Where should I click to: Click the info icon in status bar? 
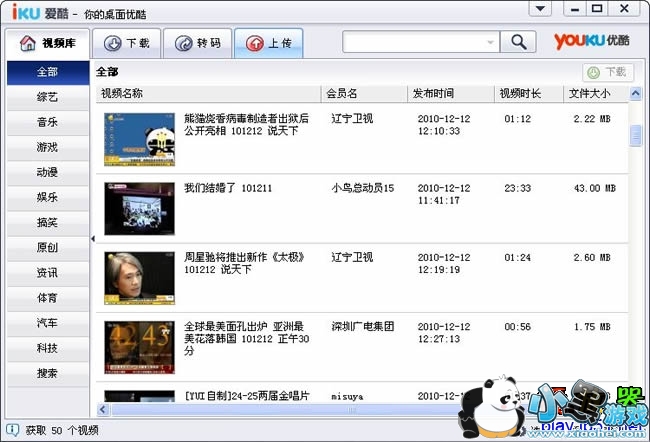[10, 430]
